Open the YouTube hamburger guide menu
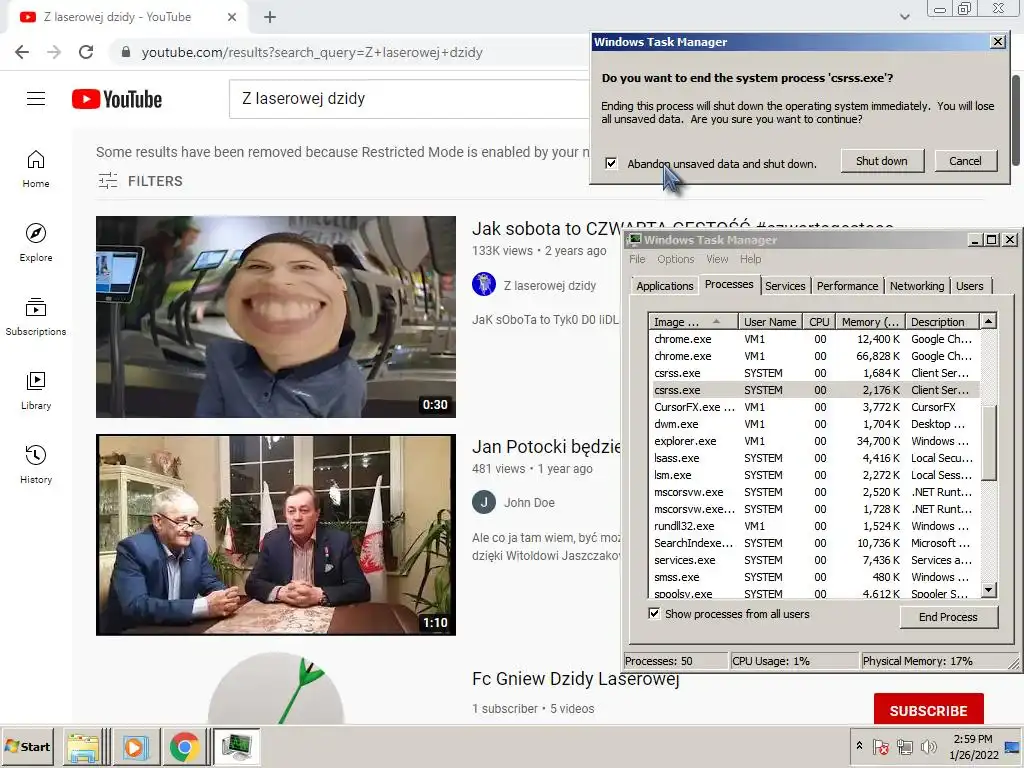The width and height of the screenshot is (1024, 768). [x=36, y=99]
